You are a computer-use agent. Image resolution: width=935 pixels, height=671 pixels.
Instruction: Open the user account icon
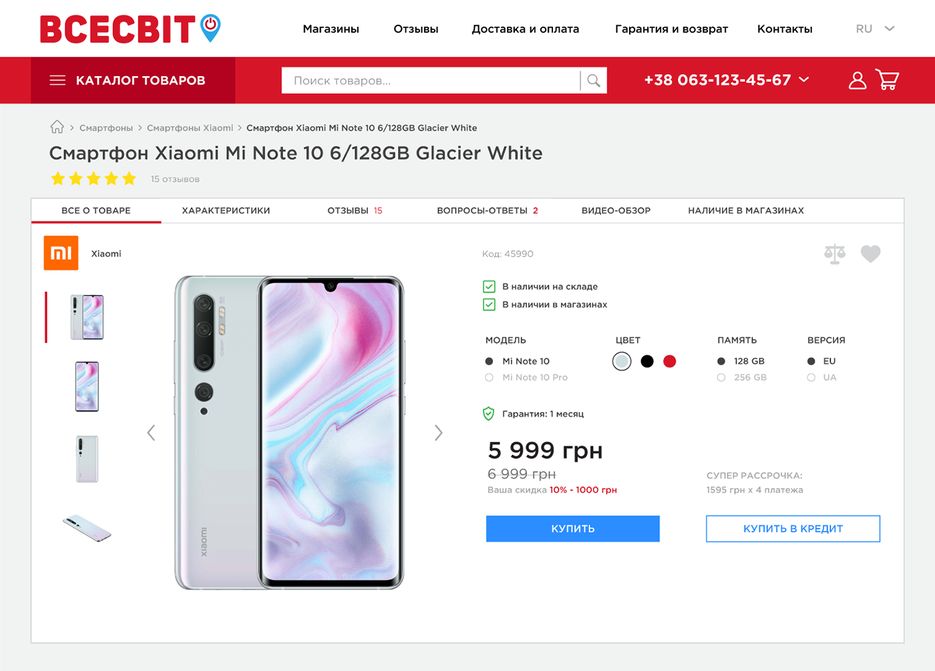[x=857, y=80]
